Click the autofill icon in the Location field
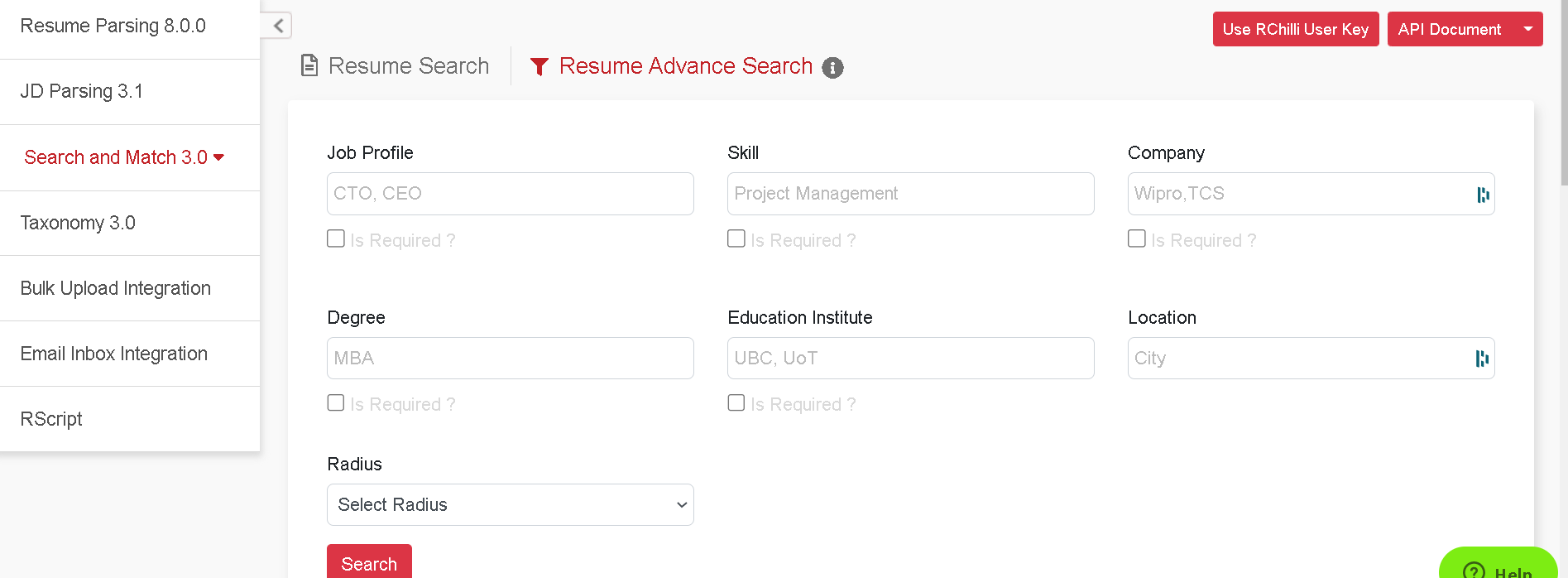1568x578 pixels. point(1483,359)
